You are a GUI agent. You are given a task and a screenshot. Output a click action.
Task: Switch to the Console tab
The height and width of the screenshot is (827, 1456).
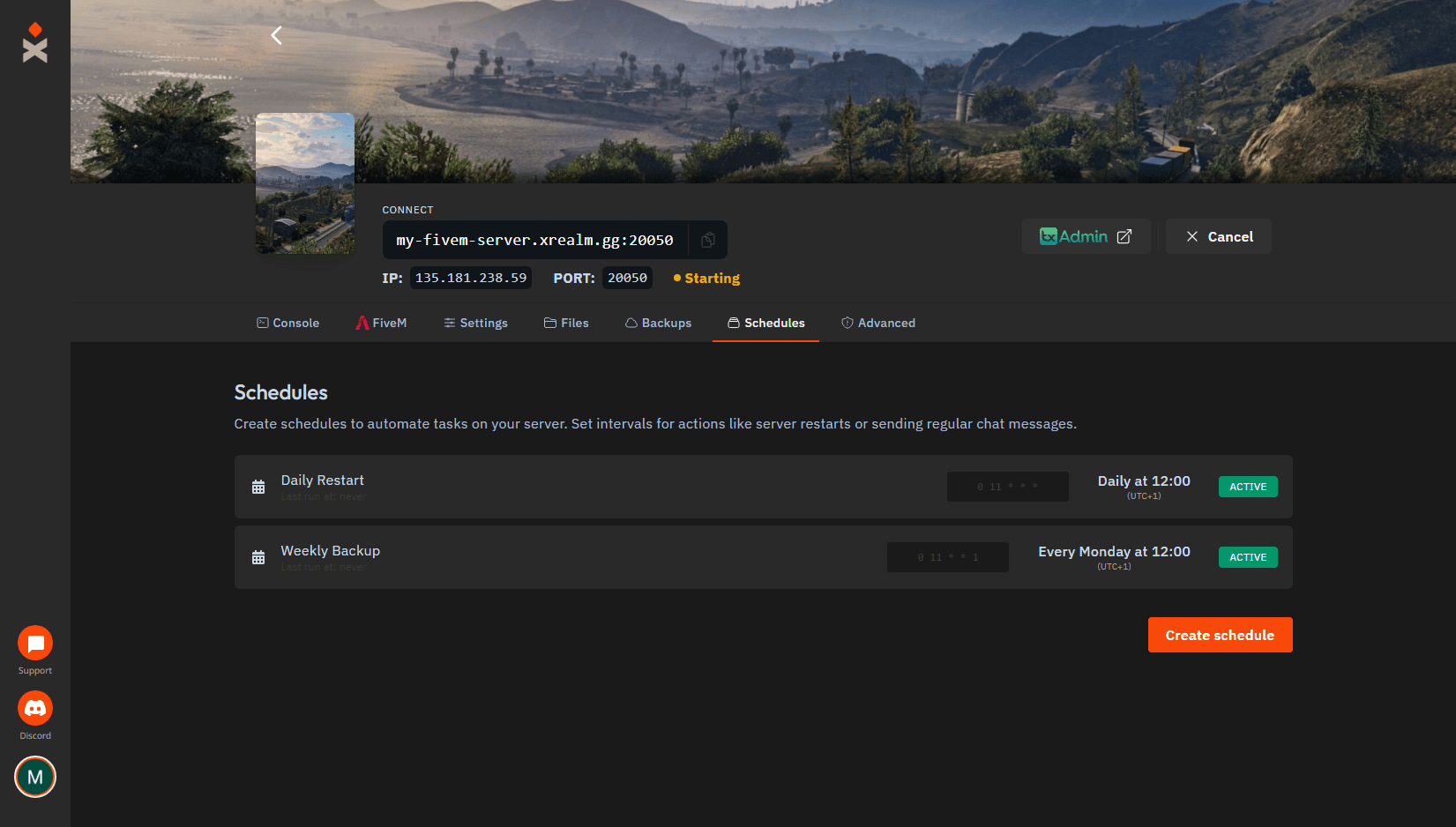pyautogui.click(x=287, y=323)
